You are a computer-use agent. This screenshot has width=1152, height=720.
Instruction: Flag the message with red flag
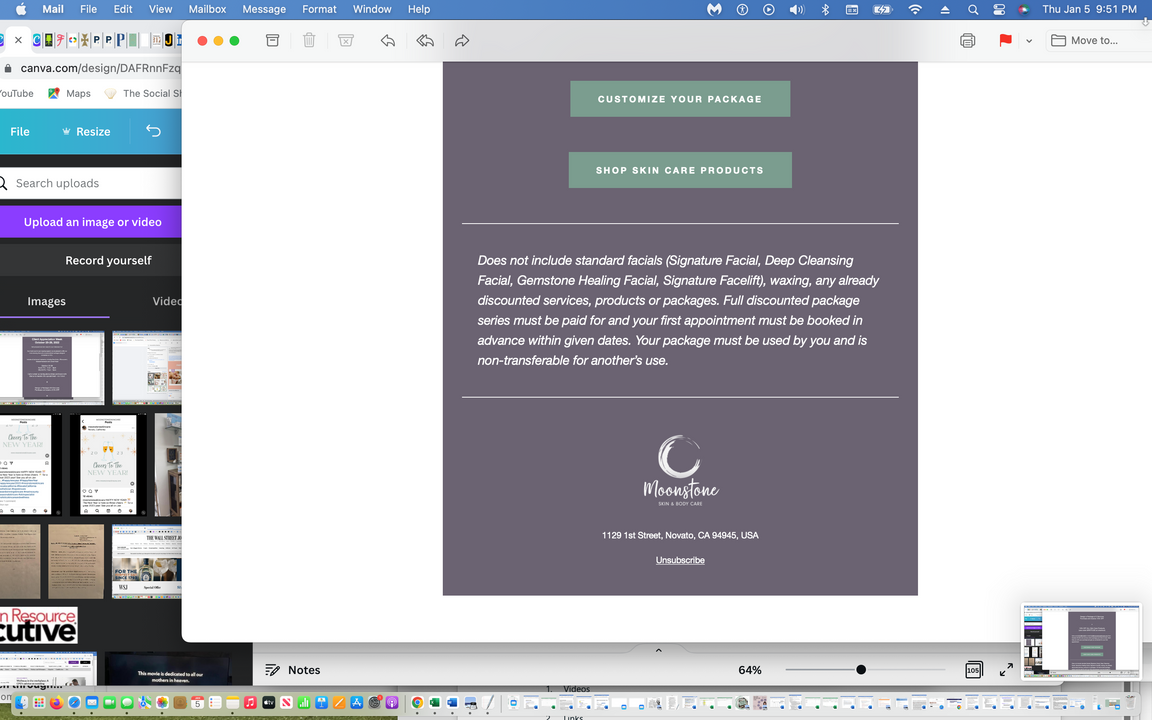coord(1005,41)
